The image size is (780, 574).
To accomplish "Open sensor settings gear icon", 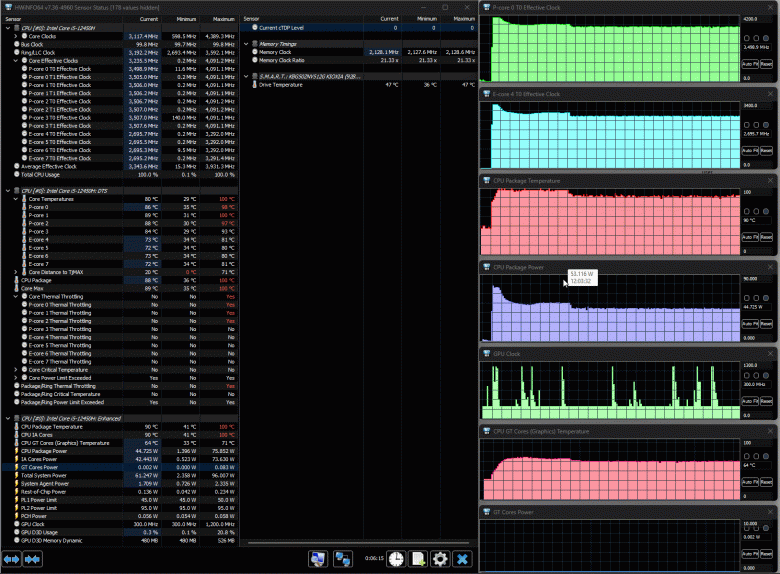I will coord(440,558).
